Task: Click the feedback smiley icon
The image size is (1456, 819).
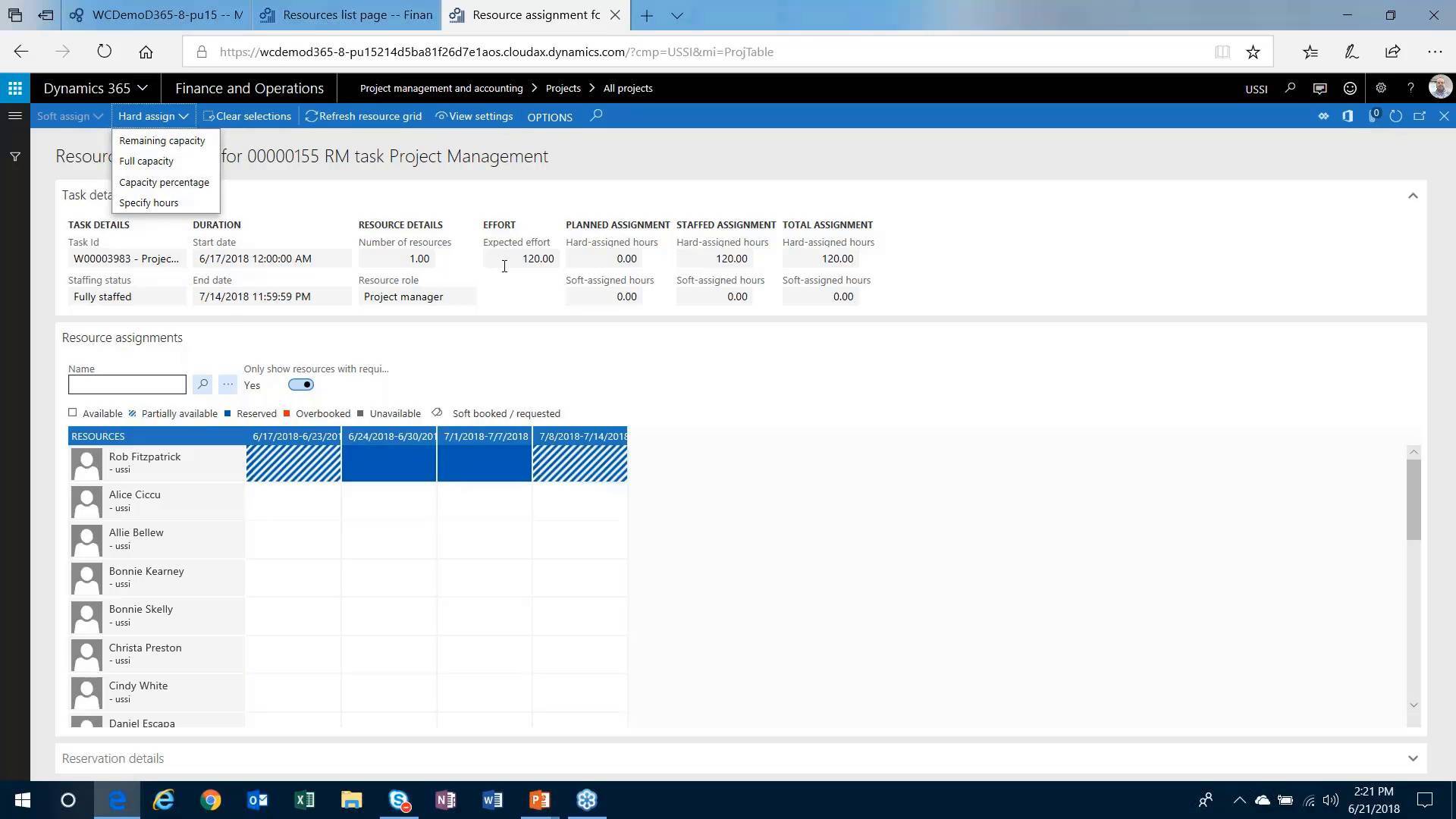Action: 1350,88
